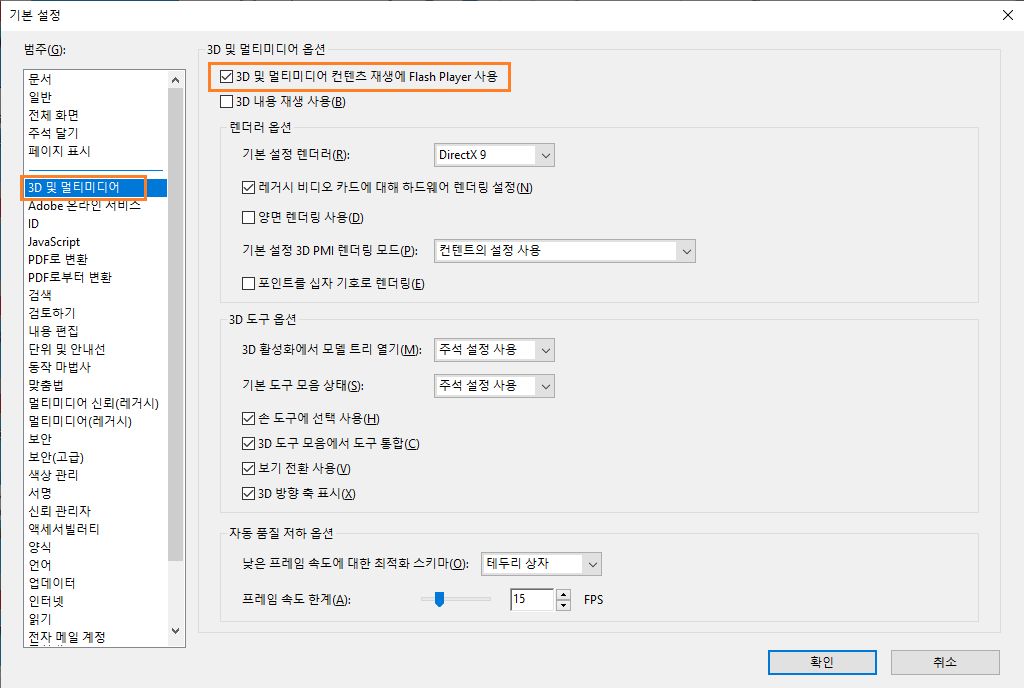Viewport: 1024px width, 688px height.
Task: Disable 손 도구에 선택 사용
Action: click(247, 417)
